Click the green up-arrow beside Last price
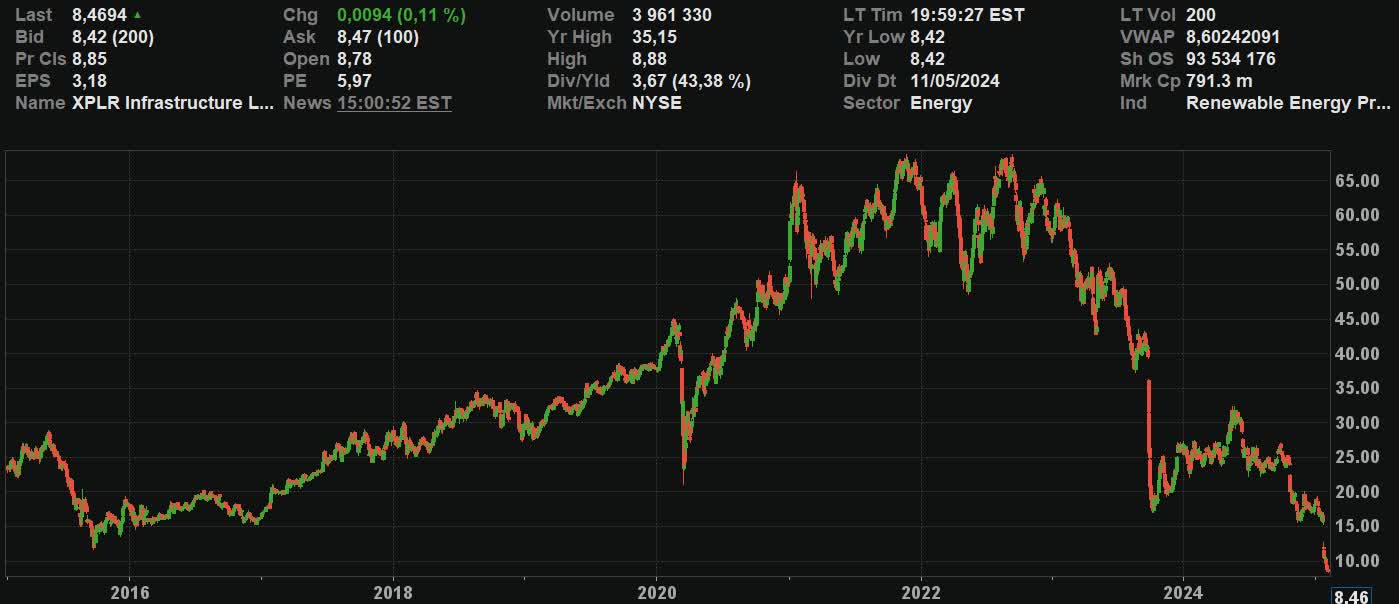This screenshot has height=604, width=1399. click(x=138, y=14)
